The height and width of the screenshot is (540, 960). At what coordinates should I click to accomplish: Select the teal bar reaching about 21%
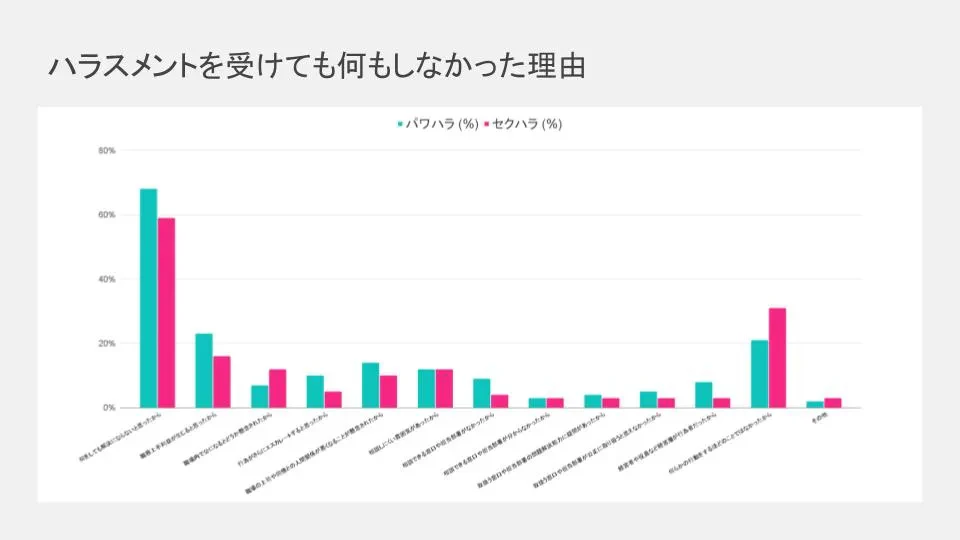[x=759, y=373]
